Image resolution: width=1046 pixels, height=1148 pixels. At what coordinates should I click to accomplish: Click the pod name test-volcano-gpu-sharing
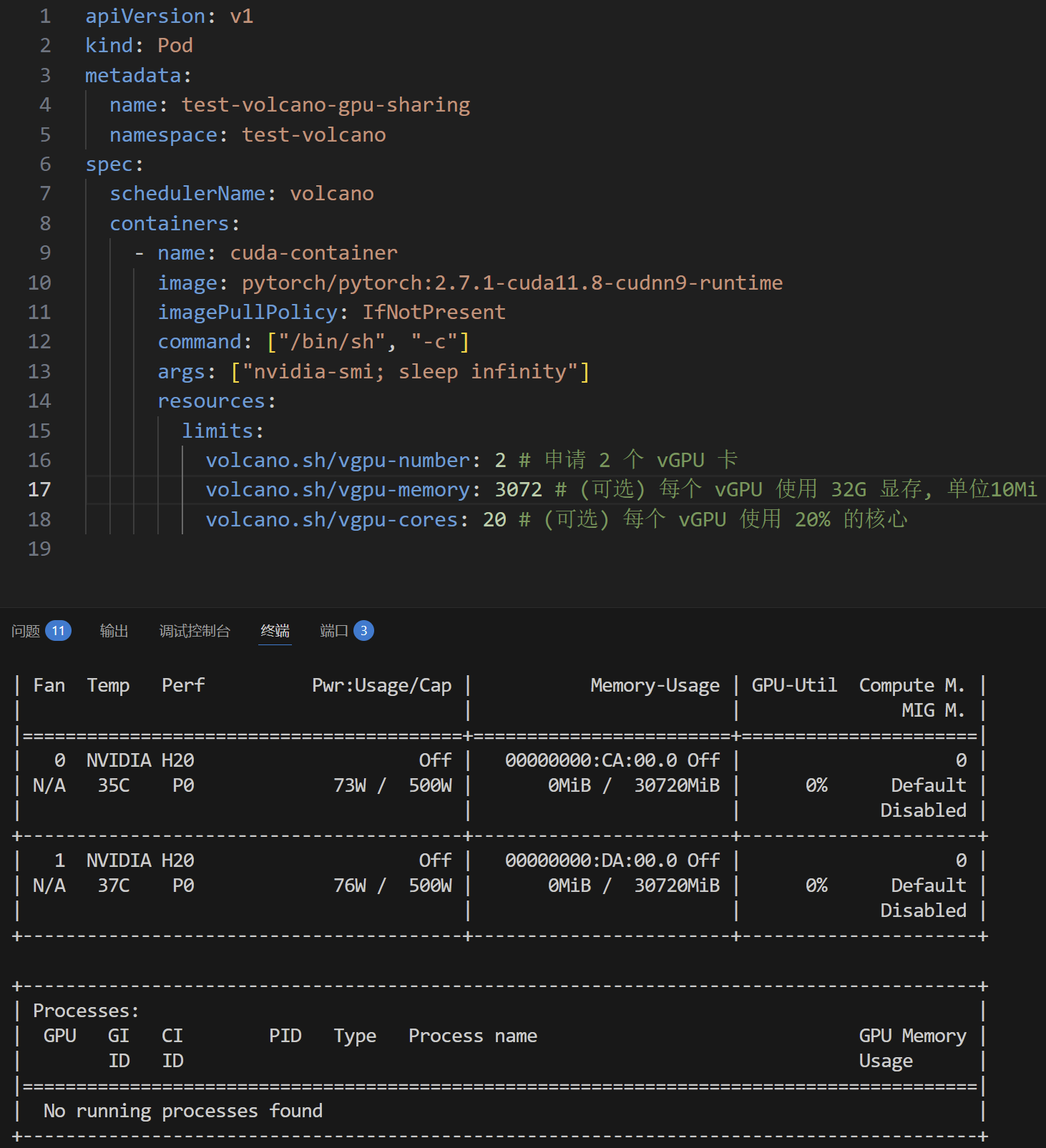[x=326, y=105]
